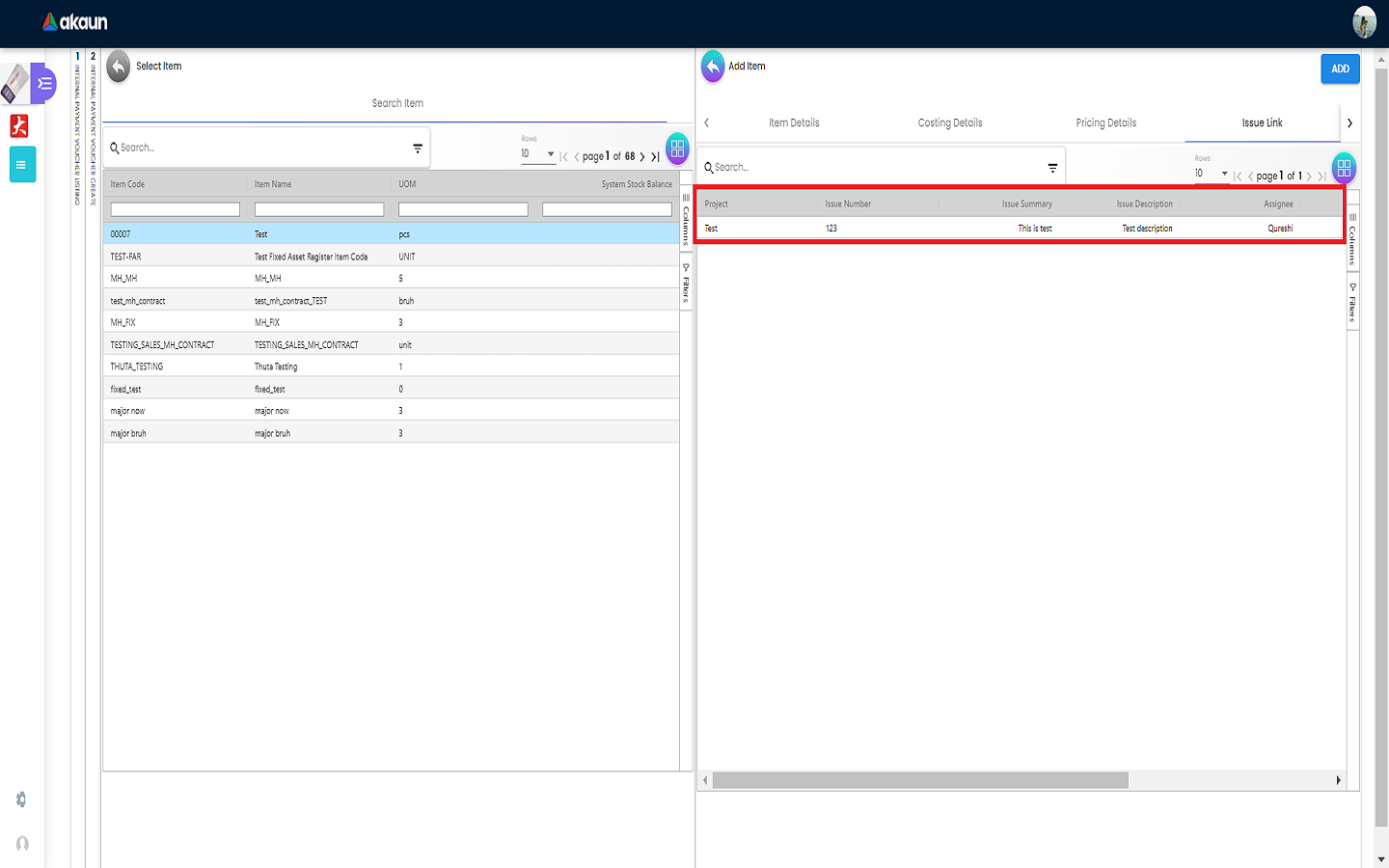Viewport: 1389px width, 868px height.
Task: Click the blue ADD button
Action: pyautogui.click(x=1340, y=68)
